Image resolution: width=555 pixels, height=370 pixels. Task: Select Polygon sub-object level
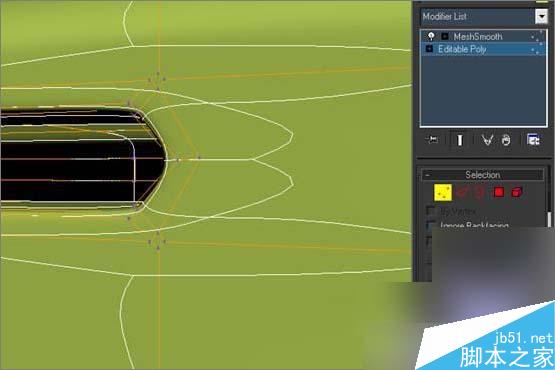coord(499,192)
